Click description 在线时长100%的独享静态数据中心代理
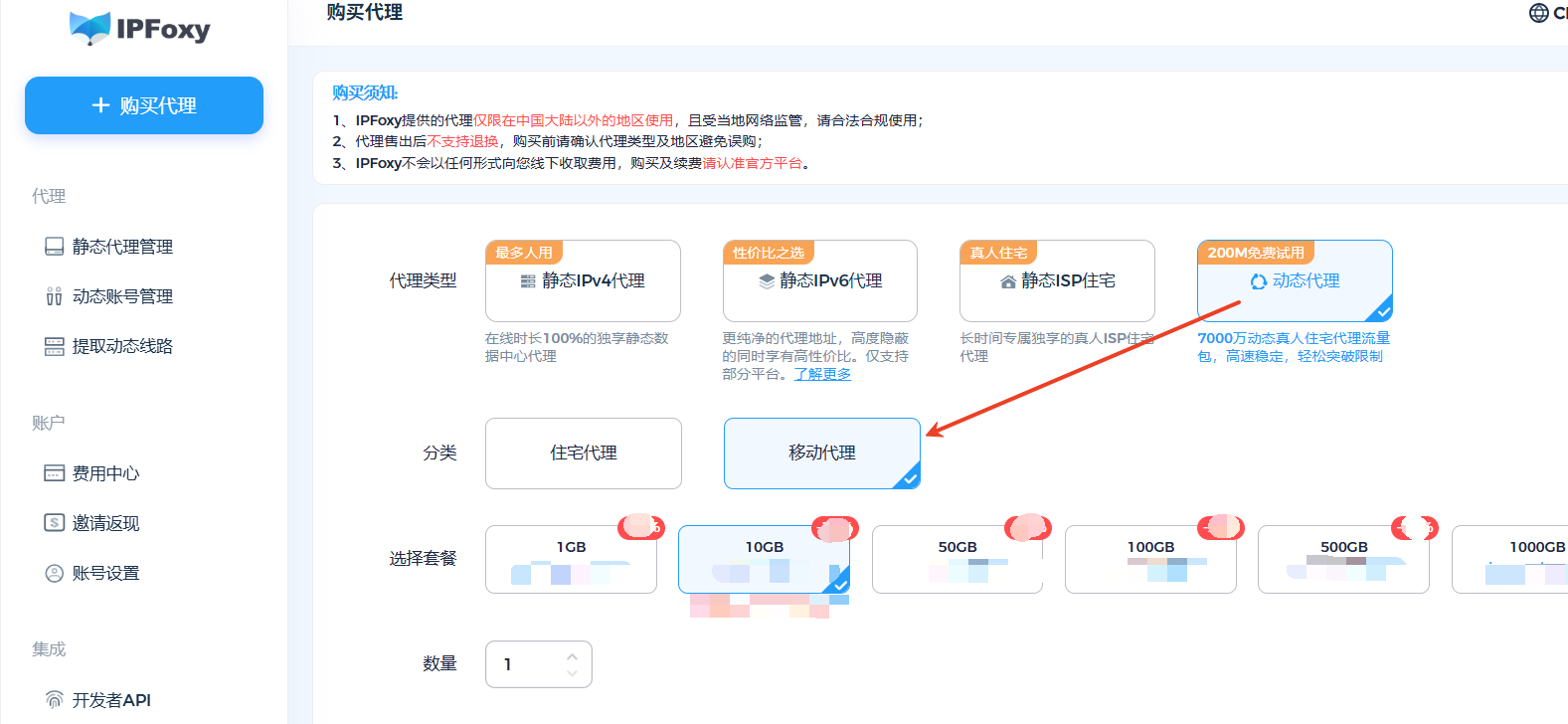 click(x=578, y=347)
